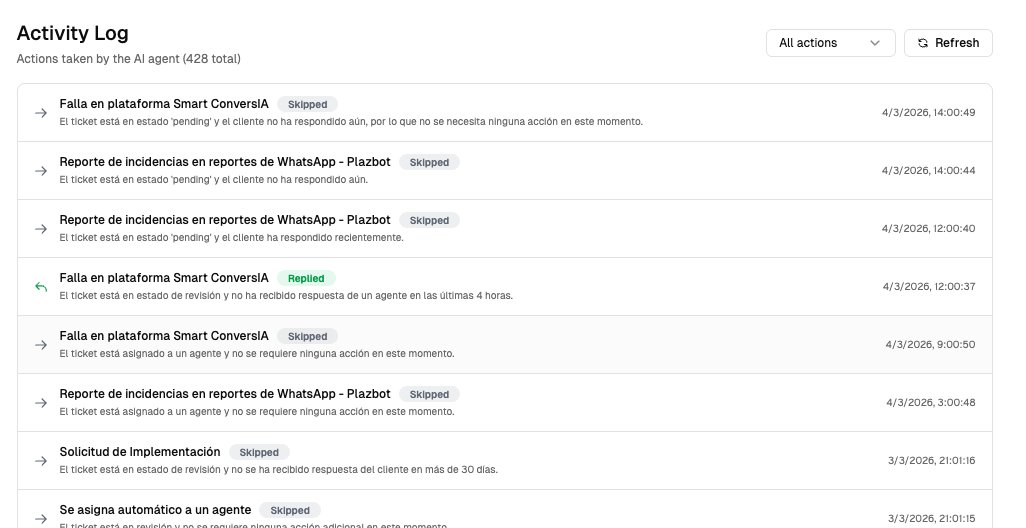Click subtitle 'Actions taken by the AI agent (428 total)'

pos(128,59)
